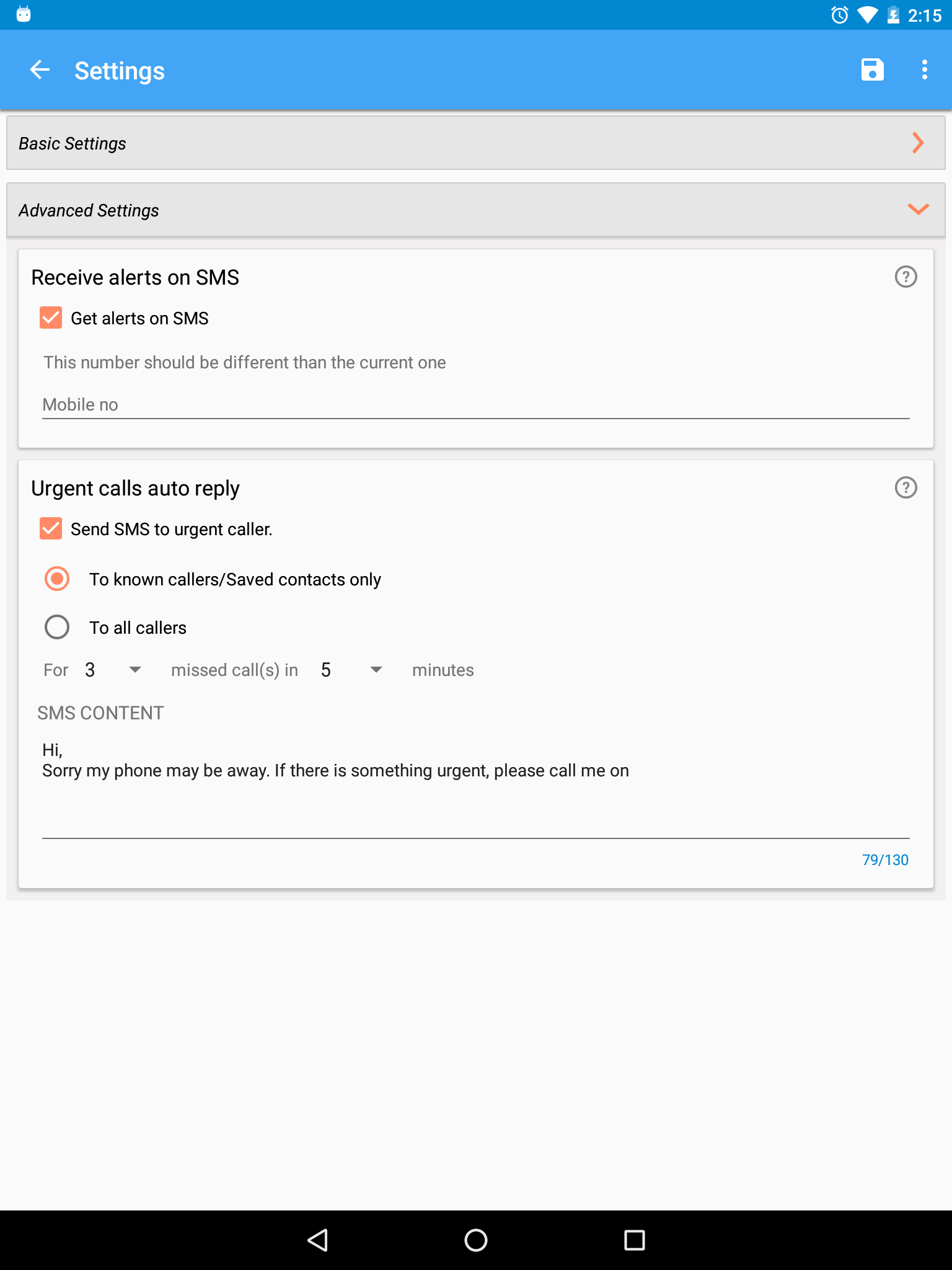
Task: Uncheck Send SMS to urgent caller
Action: (x=51, y=528)
